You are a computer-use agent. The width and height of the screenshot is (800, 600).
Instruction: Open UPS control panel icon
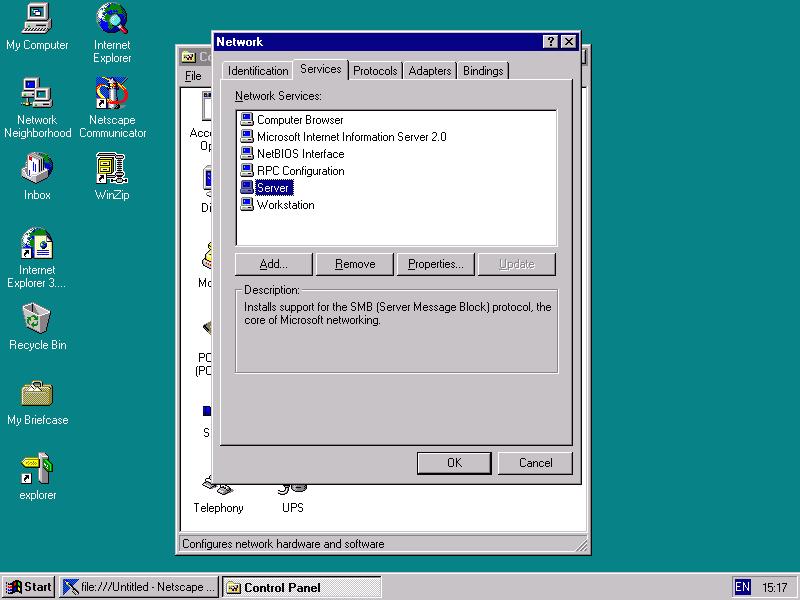(292, 491)
